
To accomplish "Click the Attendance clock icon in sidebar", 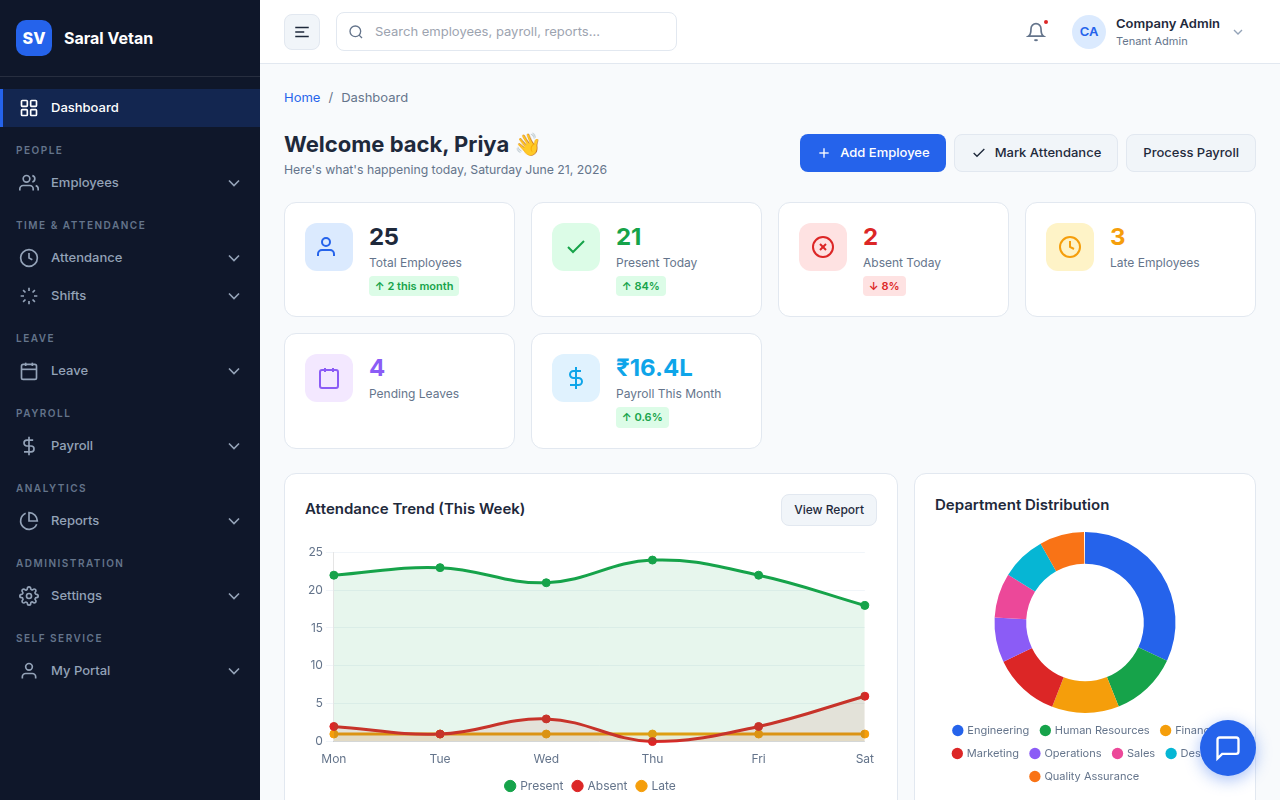I will [x=29, y=258].
